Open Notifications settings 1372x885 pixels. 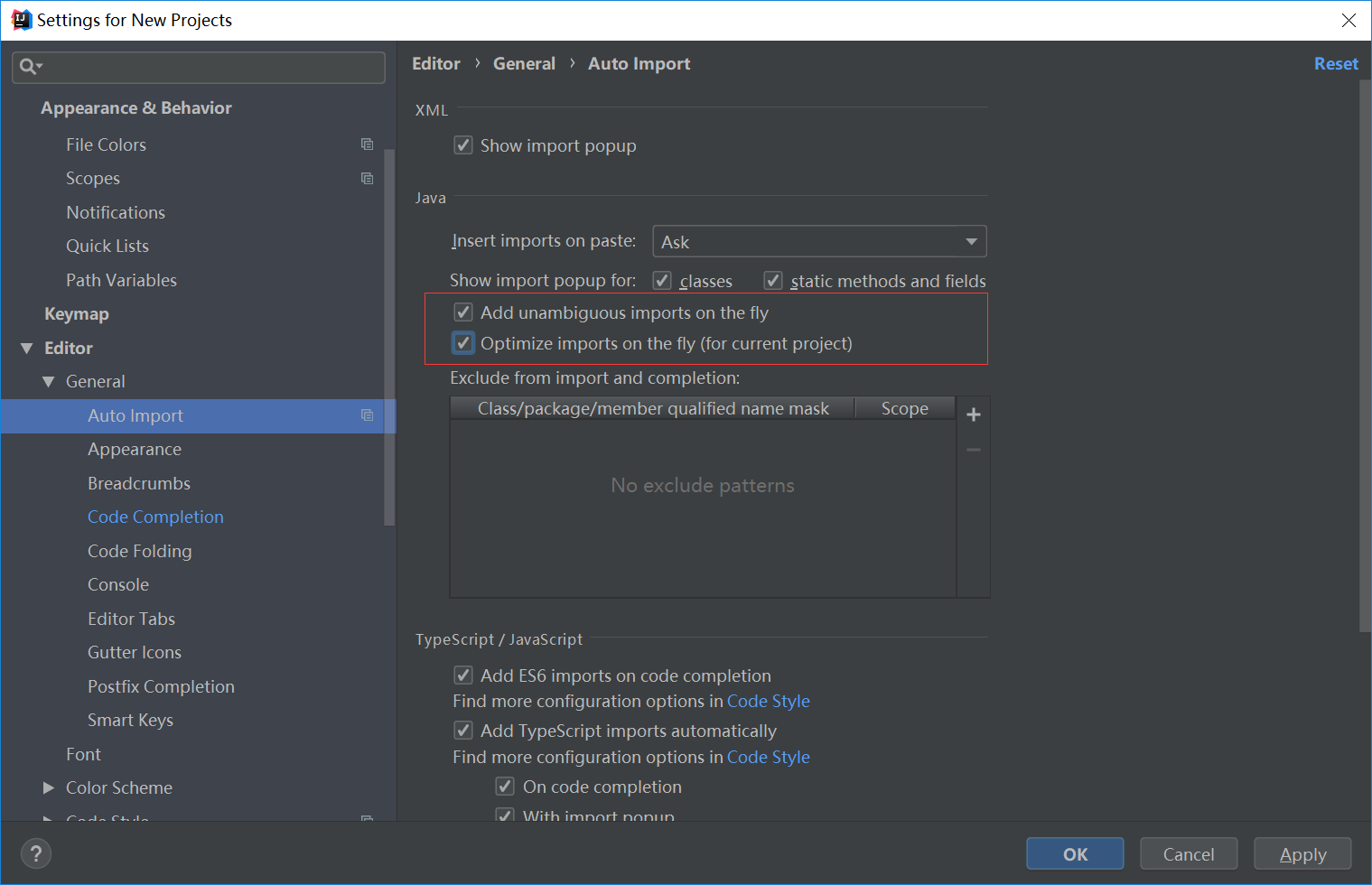tap(116, 212)
